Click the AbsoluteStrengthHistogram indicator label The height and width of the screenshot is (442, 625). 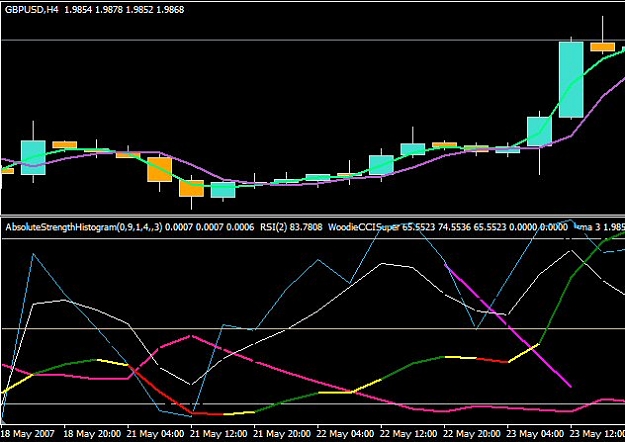pos(84,228)
